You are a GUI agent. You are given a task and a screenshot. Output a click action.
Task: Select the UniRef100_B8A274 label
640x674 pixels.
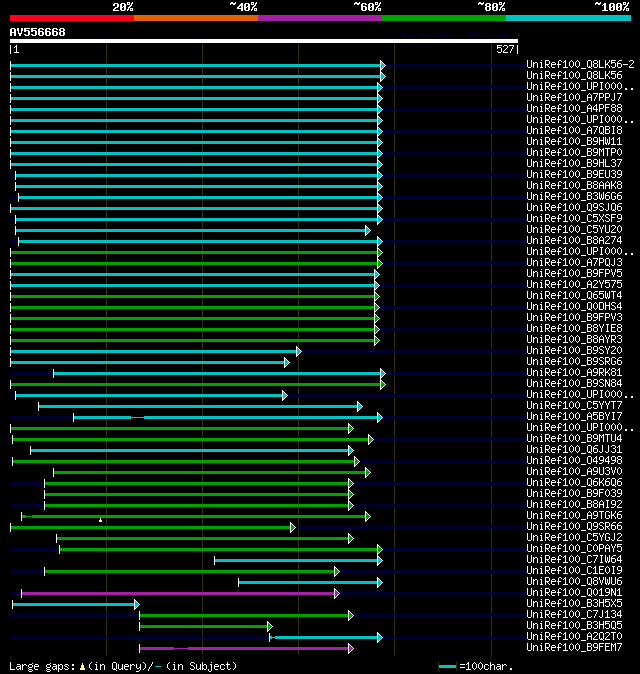574,241
